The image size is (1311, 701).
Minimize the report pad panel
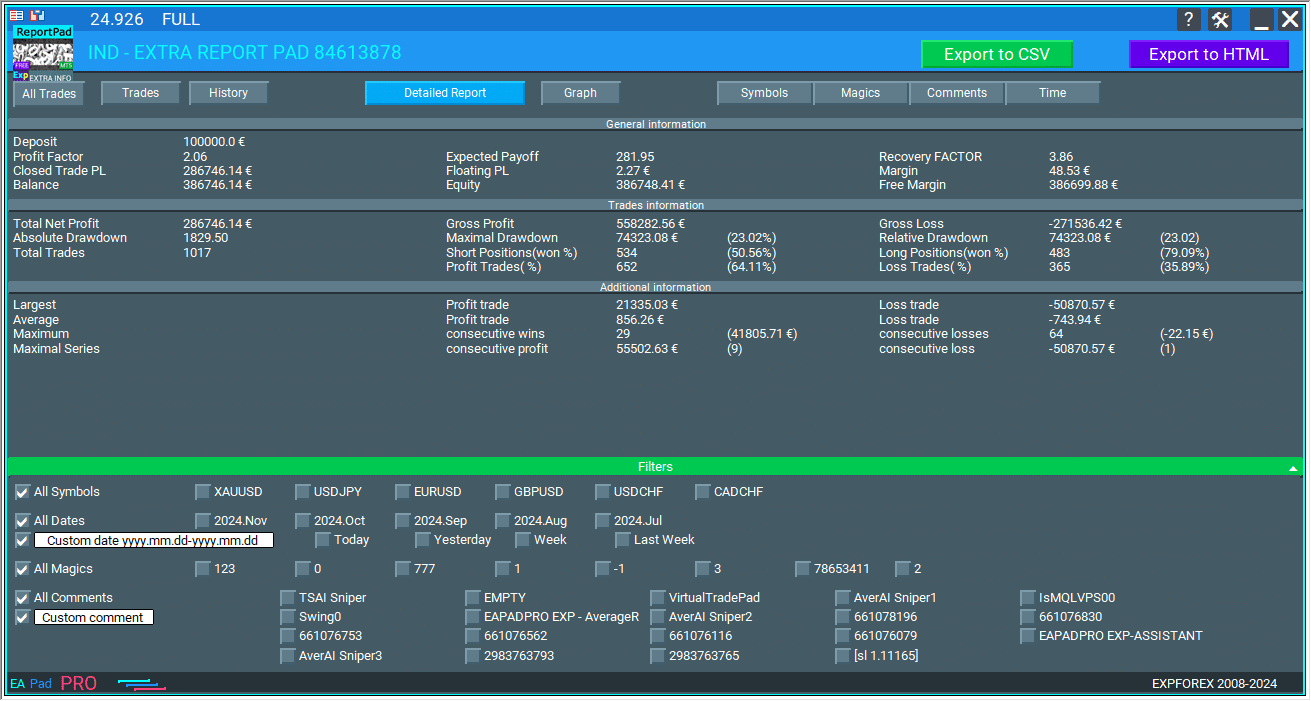pos(1262,20)
